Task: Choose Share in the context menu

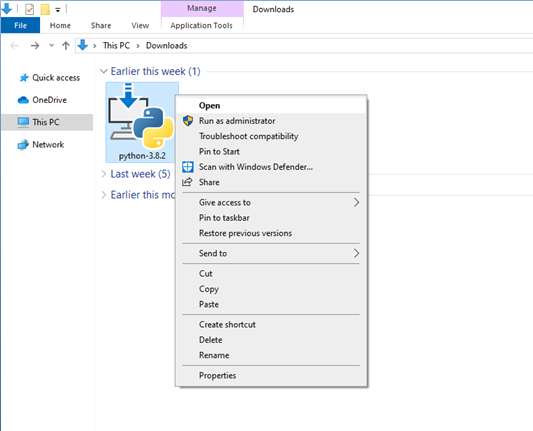Action: [271, 182]
